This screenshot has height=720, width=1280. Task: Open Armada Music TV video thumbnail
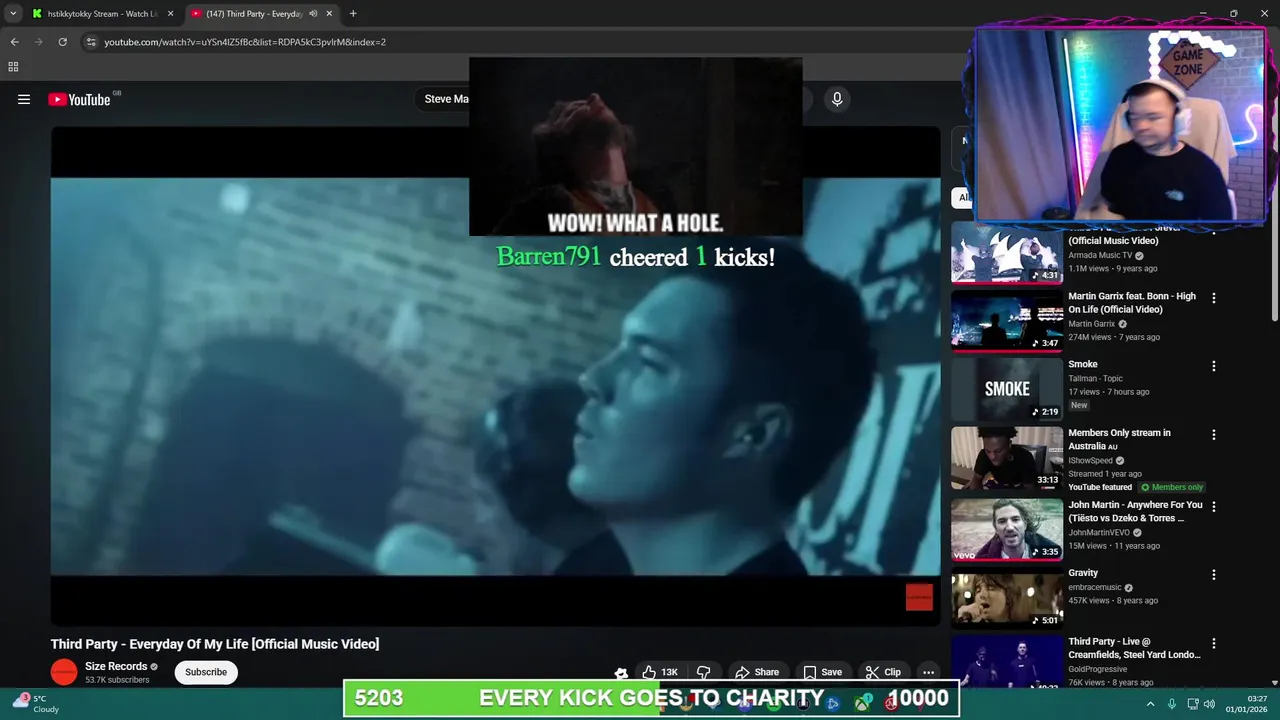[1007, 254]
